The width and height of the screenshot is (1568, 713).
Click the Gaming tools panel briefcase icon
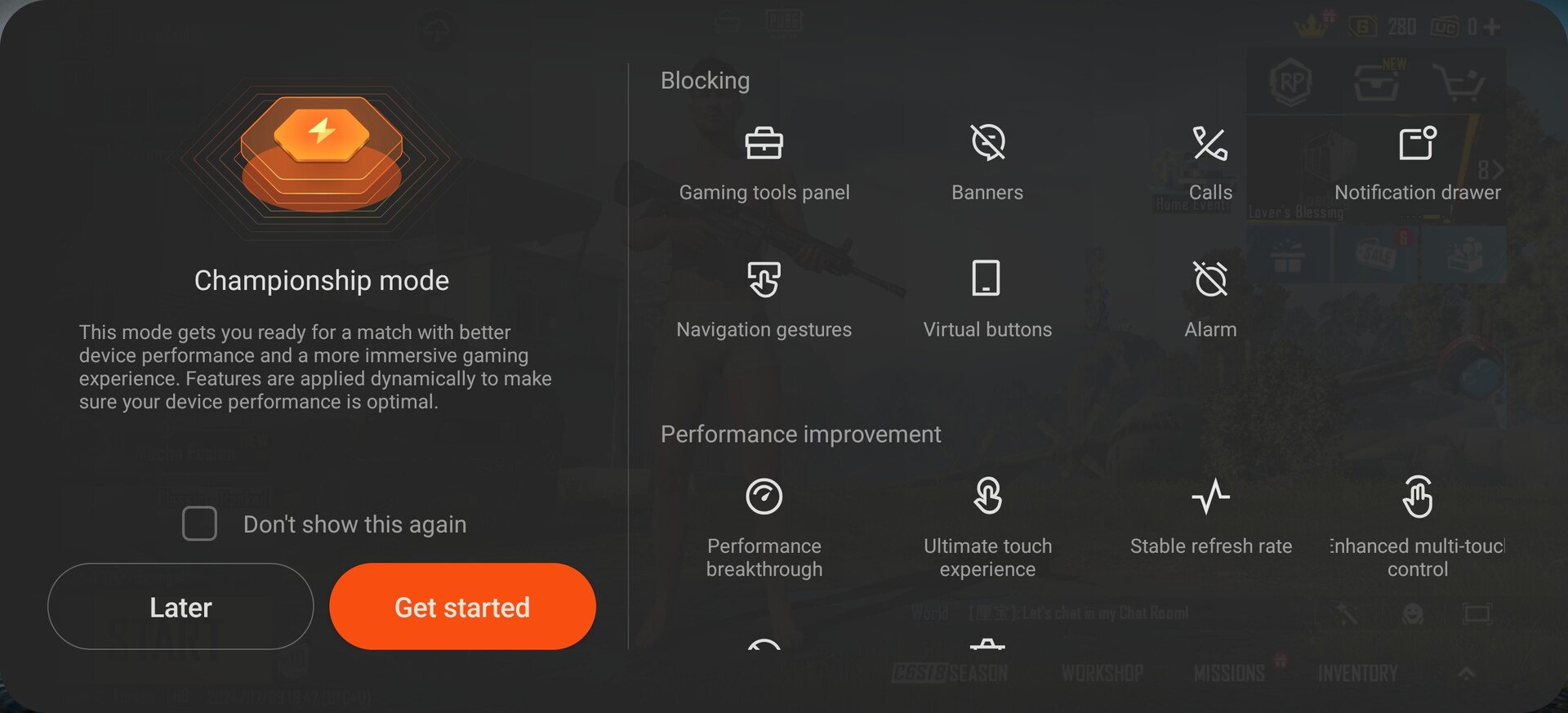764,143
